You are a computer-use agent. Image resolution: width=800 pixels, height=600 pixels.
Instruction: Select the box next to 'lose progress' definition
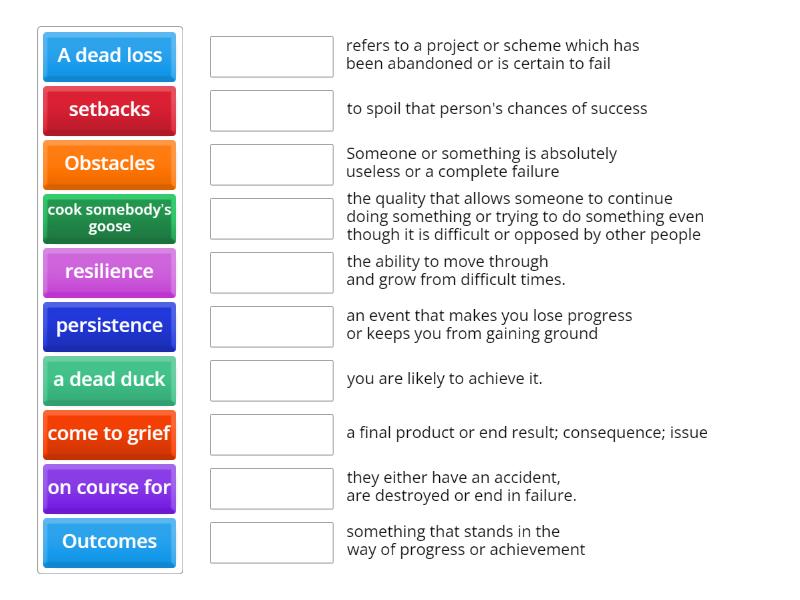coord(271,326)
